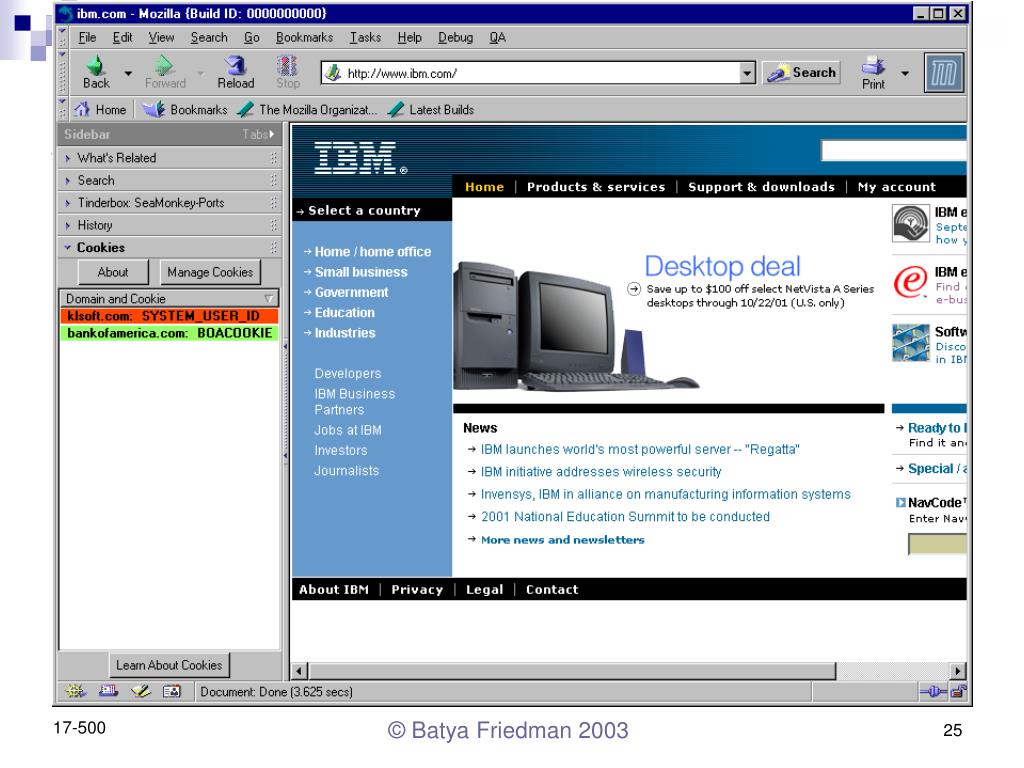Open the Composer icon in status bar
Image resolution: width=1024 pixels, height=768 pixels.
140,690
